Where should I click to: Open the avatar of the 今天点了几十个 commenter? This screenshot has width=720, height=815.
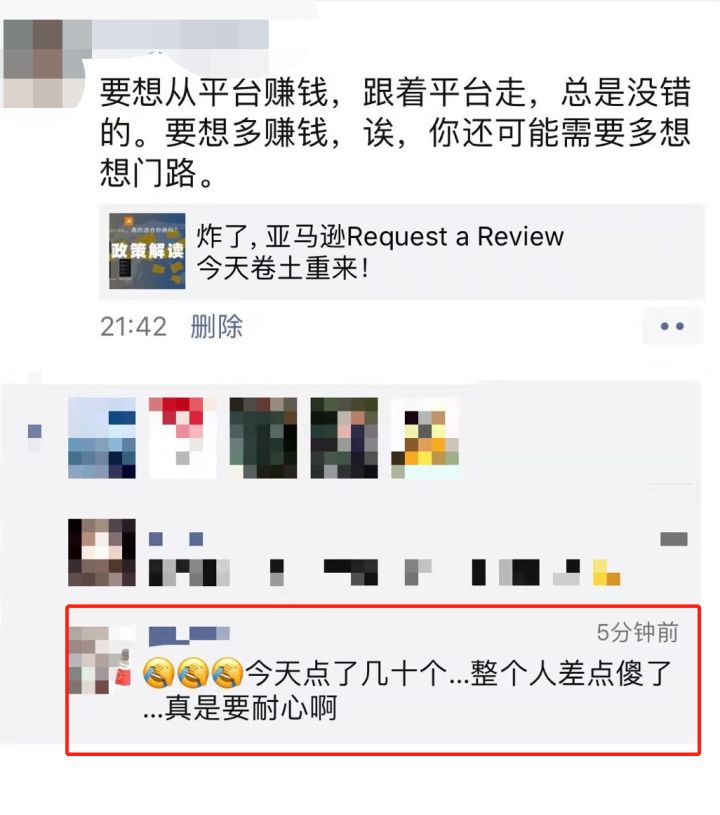pyautogui.click(x=100, y=660)
